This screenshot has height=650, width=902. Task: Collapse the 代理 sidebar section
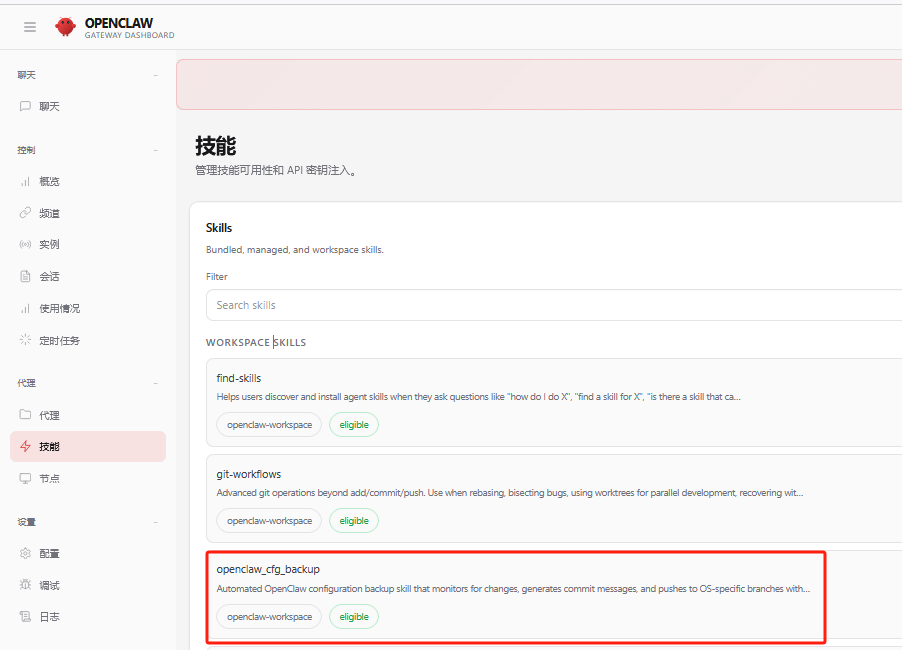pyautogui.click(x=155, y=383)
